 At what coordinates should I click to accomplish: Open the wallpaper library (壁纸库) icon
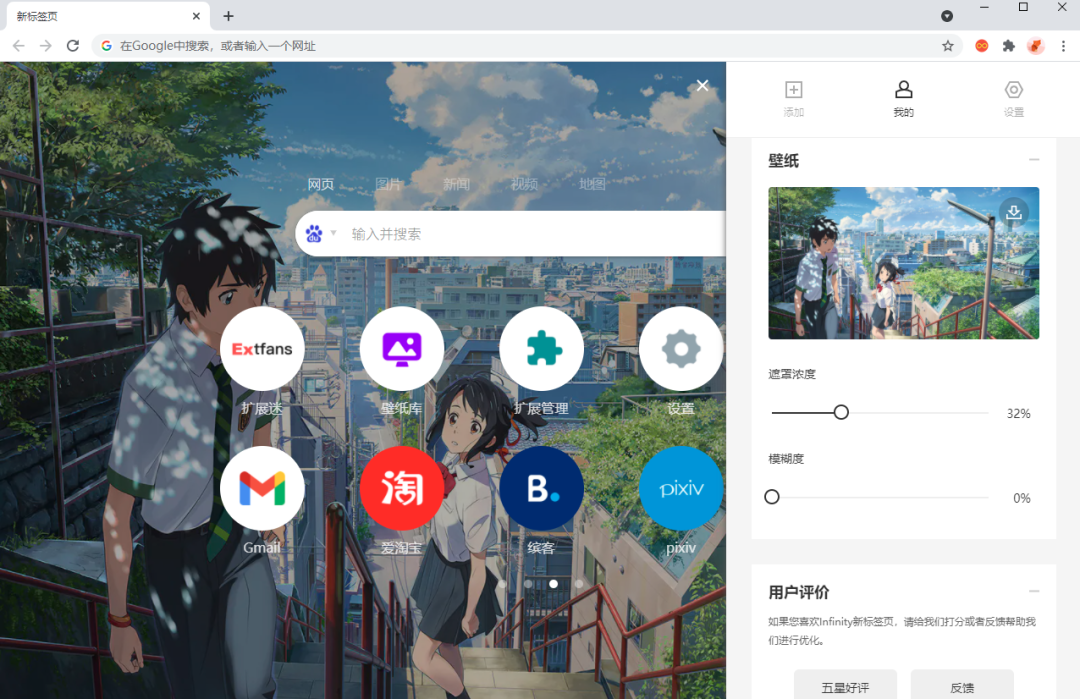402,349
